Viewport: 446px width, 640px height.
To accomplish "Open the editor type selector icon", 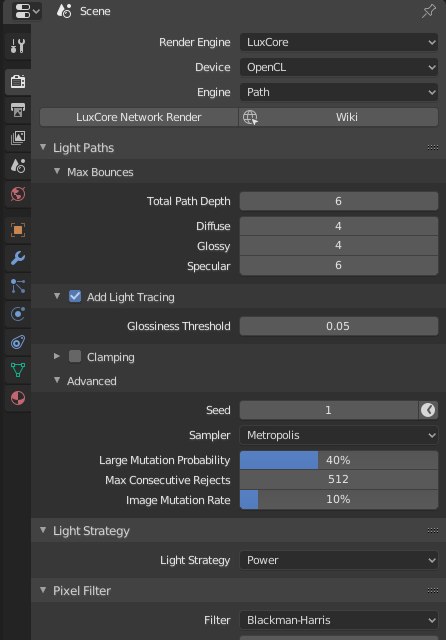I will (x=27, y=11).
